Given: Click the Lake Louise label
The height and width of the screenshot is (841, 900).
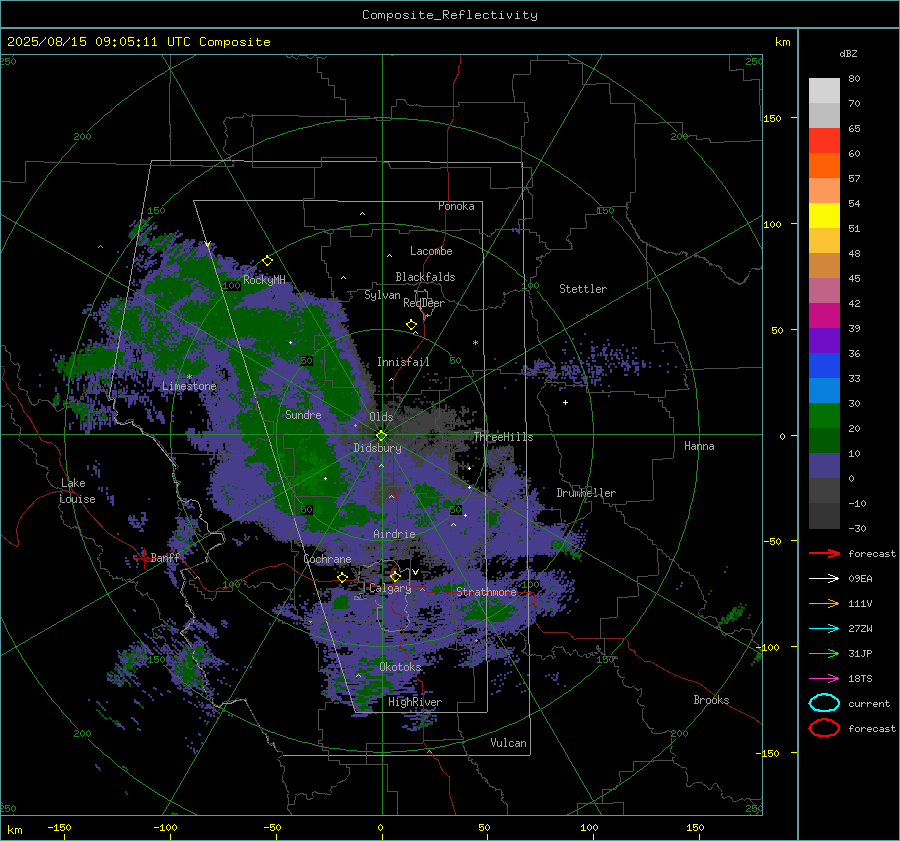Looking at the screenshot, I should tap(77, 491).
